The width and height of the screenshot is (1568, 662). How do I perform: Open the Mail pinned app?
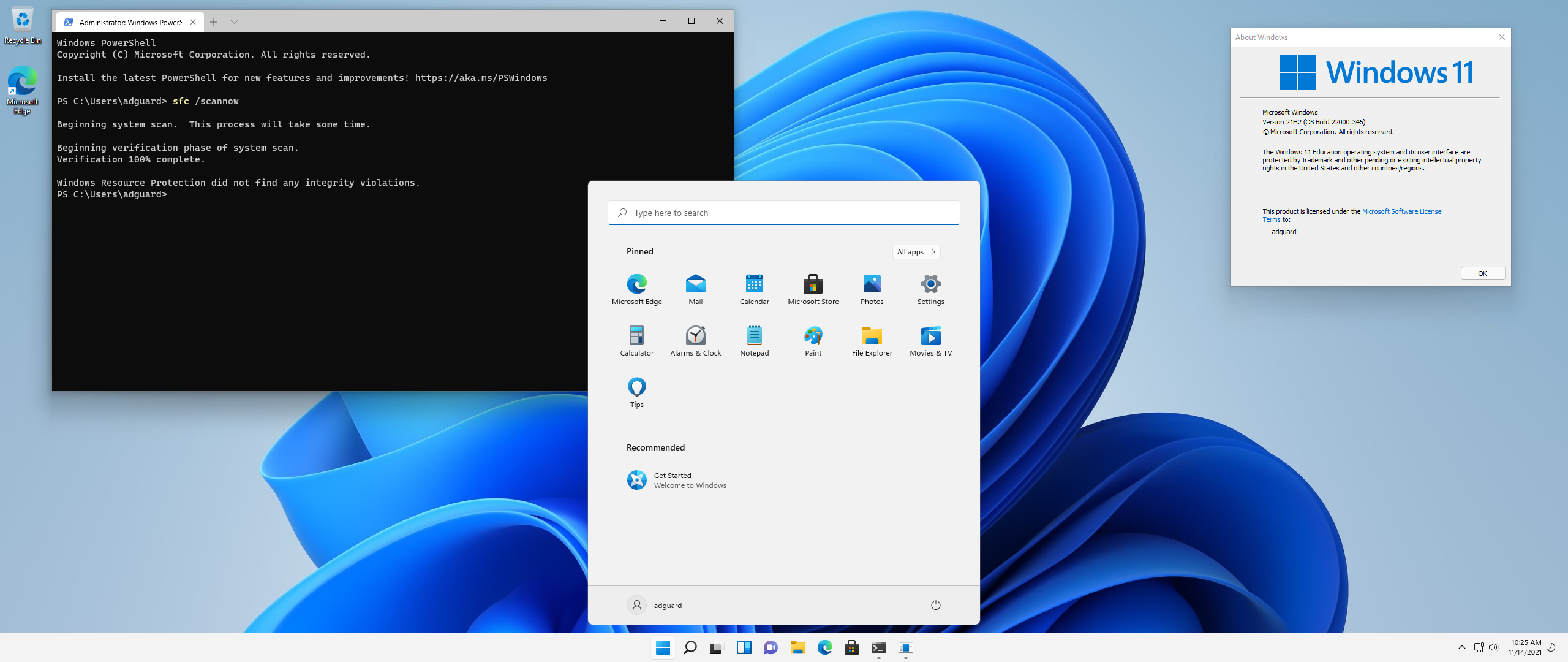[x=695, y=289]
